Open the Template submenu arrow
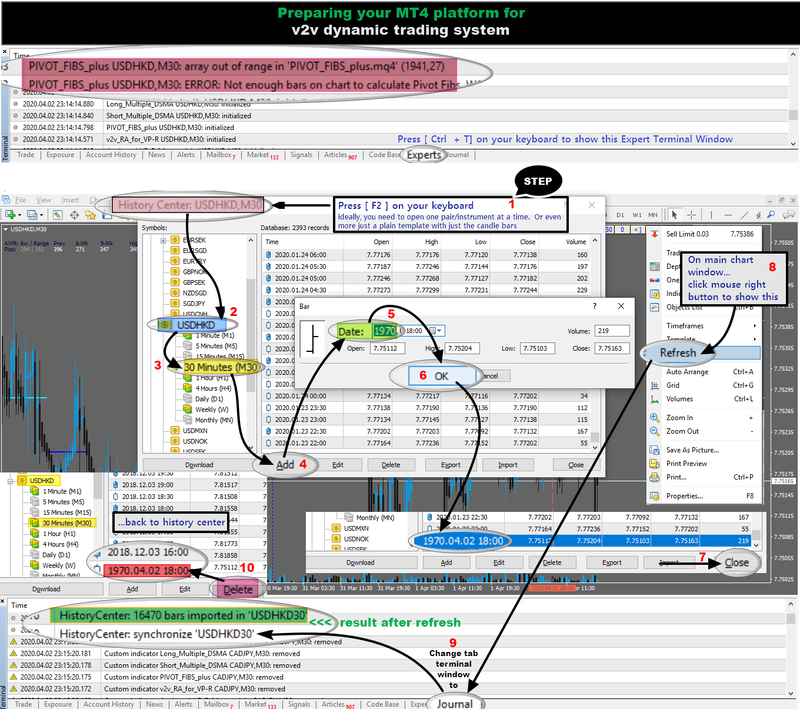 click(755, 339)
